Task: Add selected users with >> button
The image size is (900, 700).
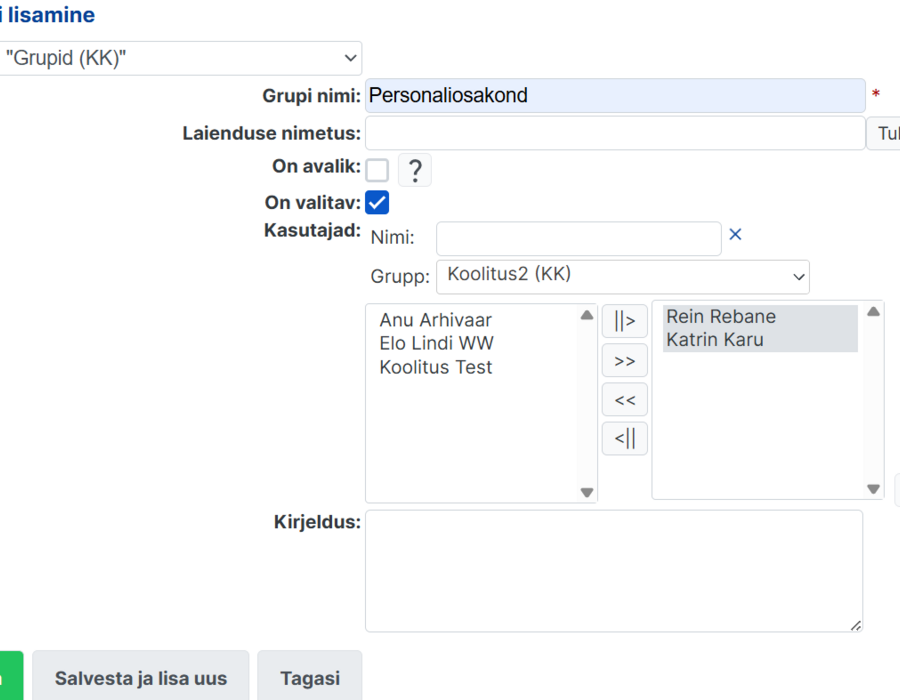Action: tap(624, 360)
